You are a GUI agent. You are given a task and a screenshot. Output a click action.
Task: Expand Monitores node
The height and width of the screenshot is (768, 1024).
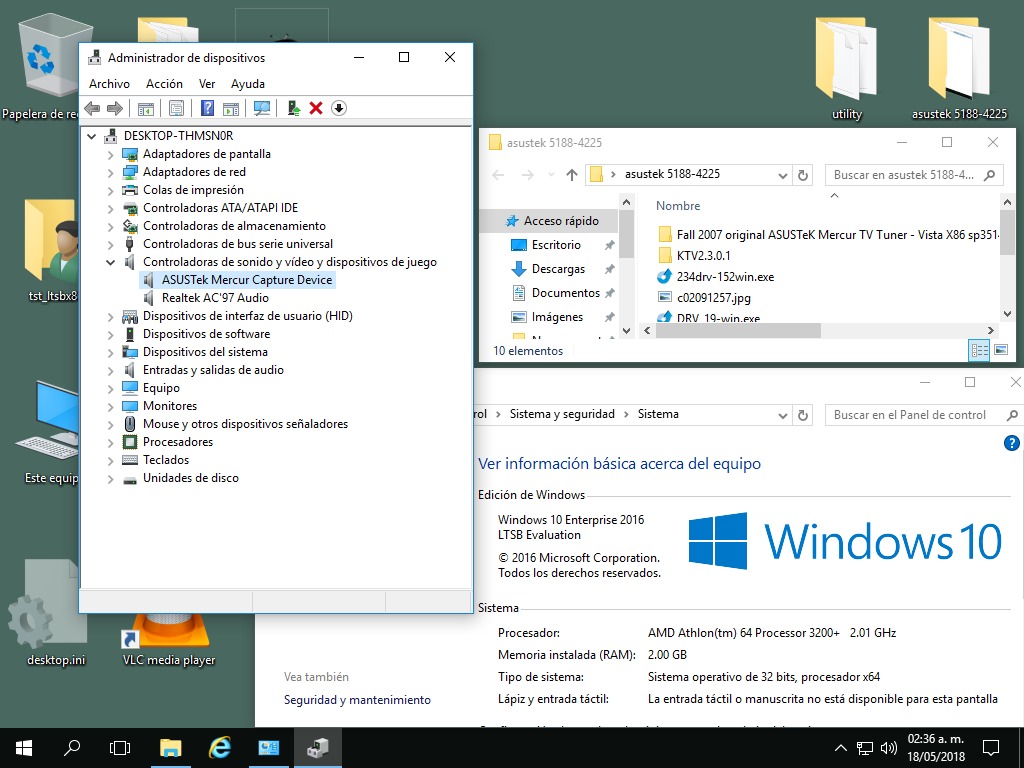point(110,406)
